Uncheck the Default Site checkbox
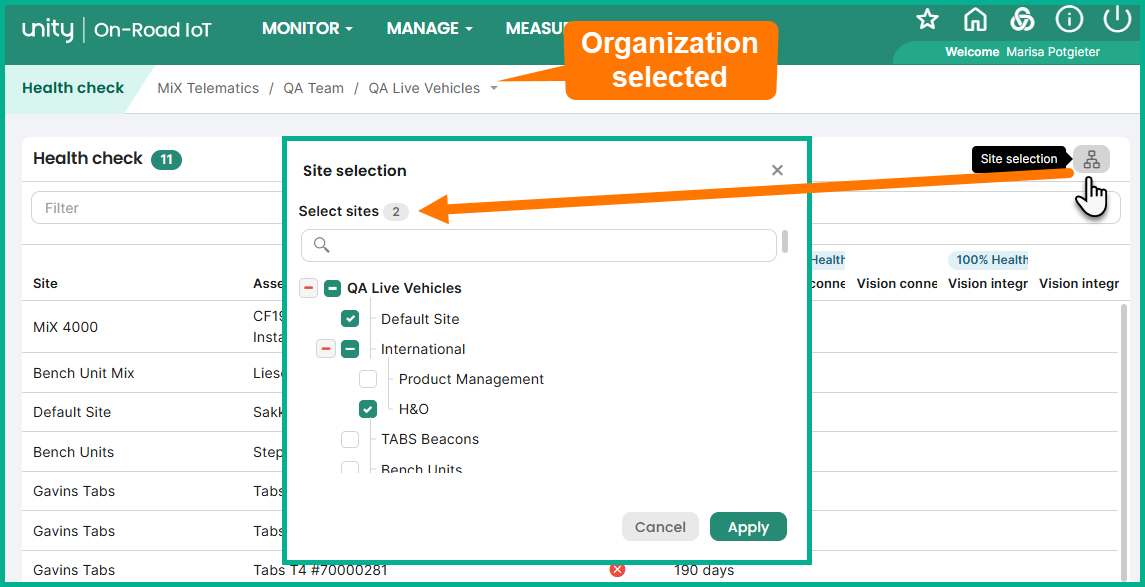 pos(350,318)
